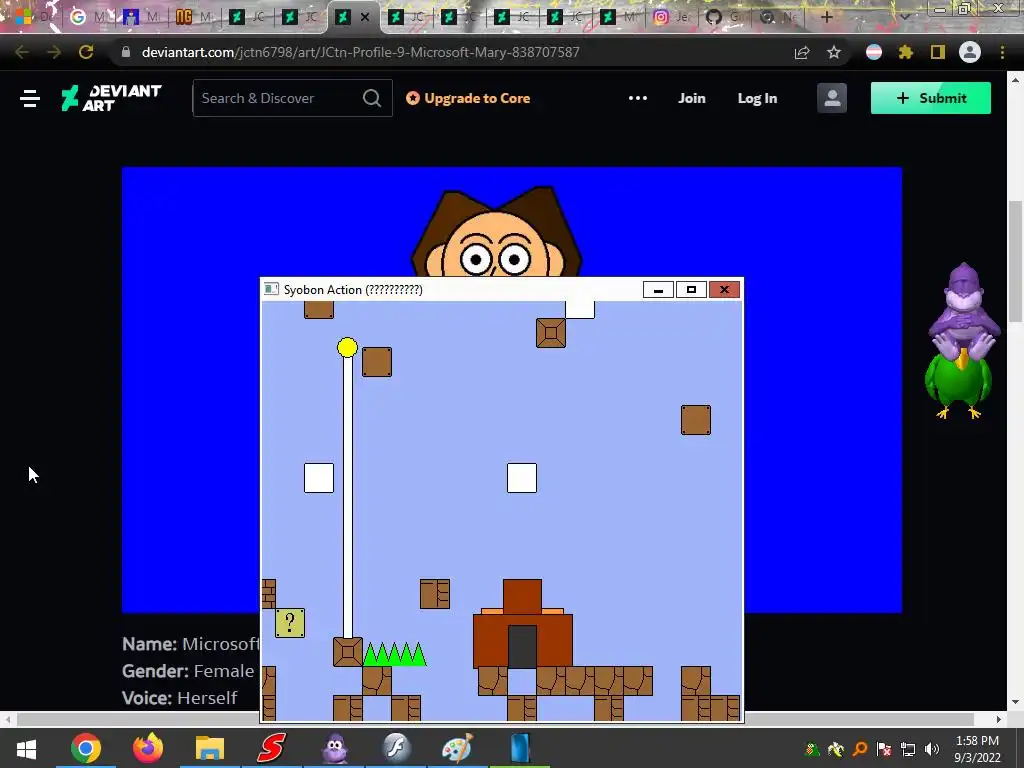Click the flag with red X tray icon
Image resolution: width=1024 pixels, height=768 pixels.
884,749
